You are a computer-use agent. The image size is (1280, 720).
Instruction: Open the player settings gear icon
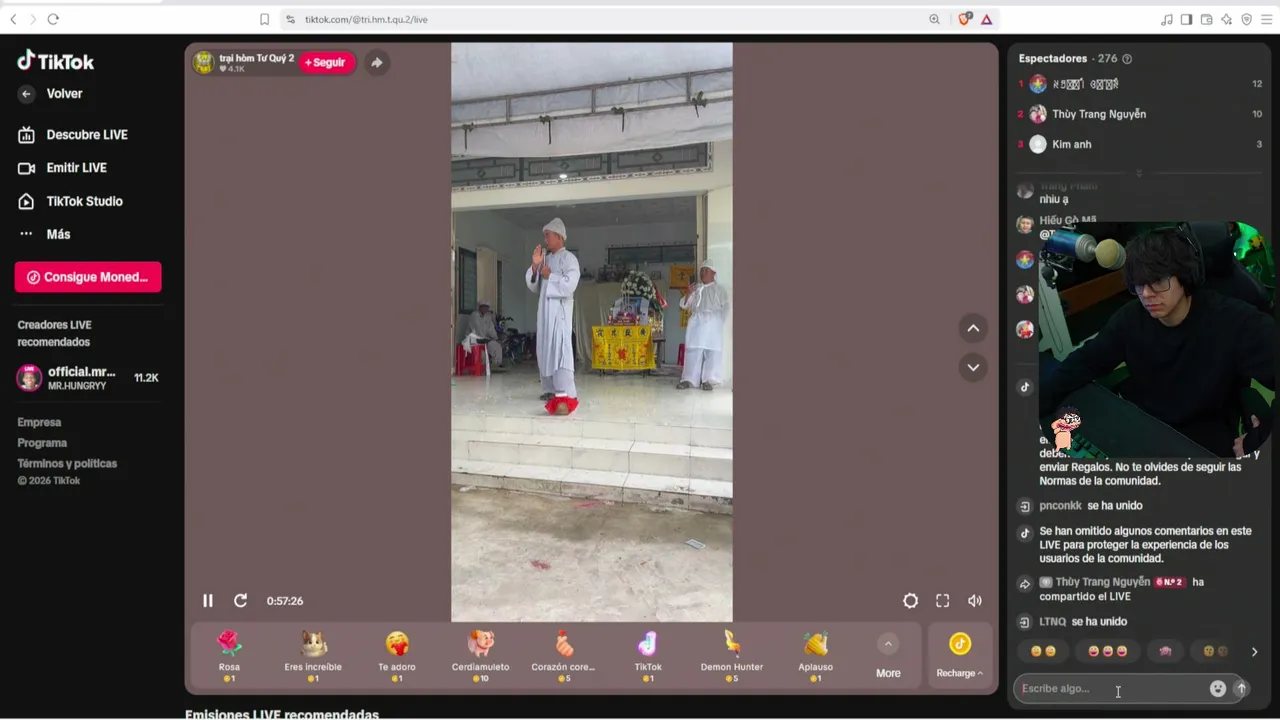click(910, 601)
